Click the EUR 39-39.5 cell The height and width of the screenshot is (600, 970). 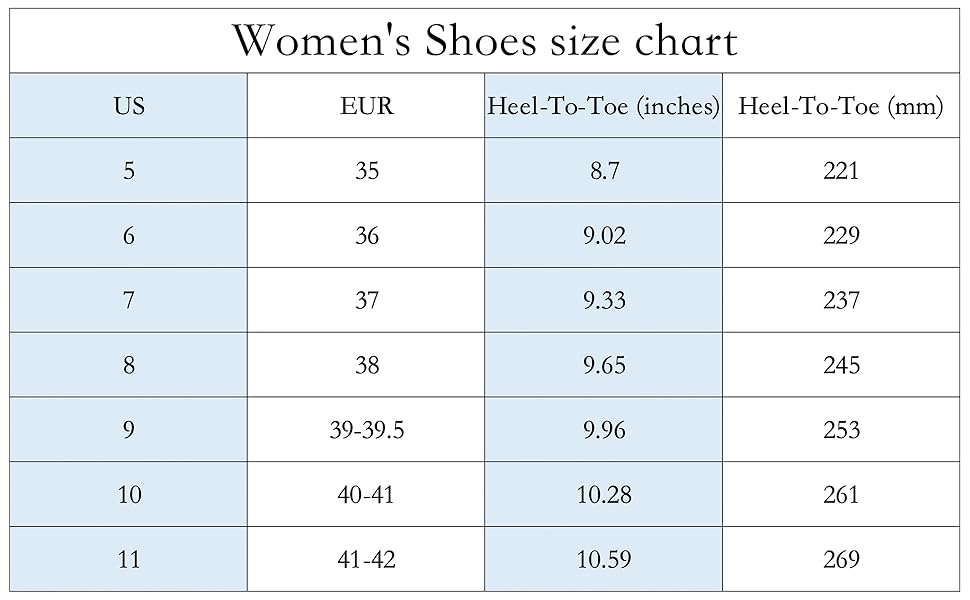tap(366, 429)
